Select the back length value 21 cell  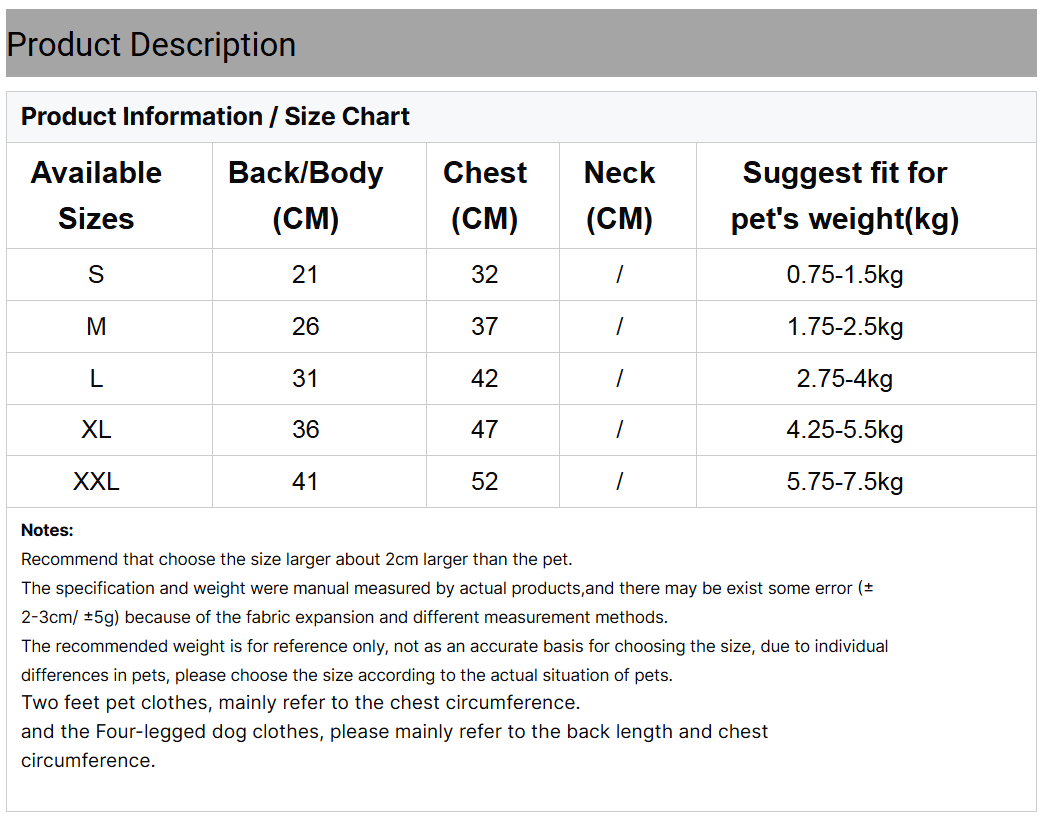305,275
